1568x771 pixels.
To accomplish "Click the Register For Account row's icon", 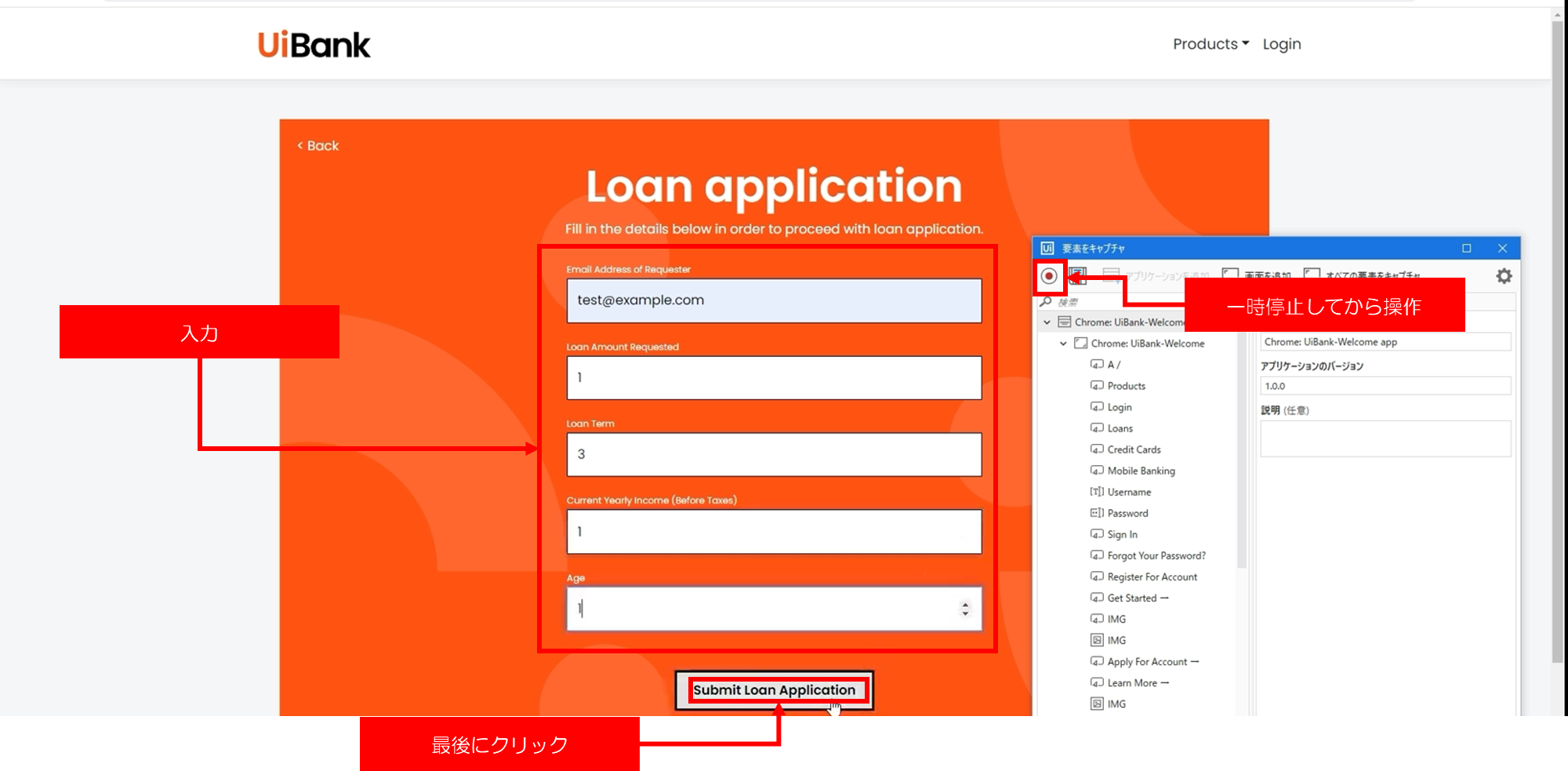I will pos(1097,576).
